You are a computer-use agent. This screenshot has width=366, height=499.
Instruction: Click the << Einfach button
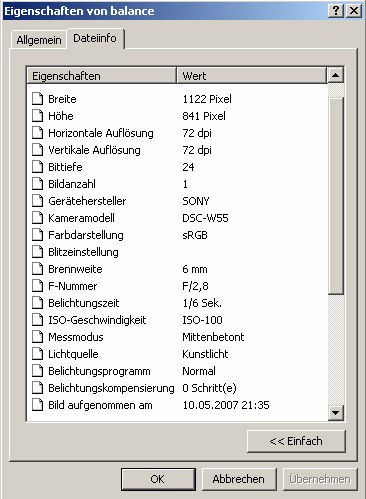pos(296,441)
